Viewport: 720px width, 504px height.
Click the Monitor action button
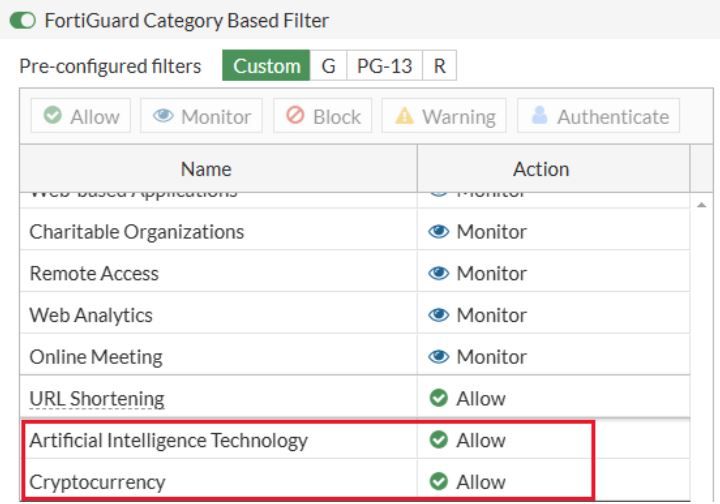201,116
